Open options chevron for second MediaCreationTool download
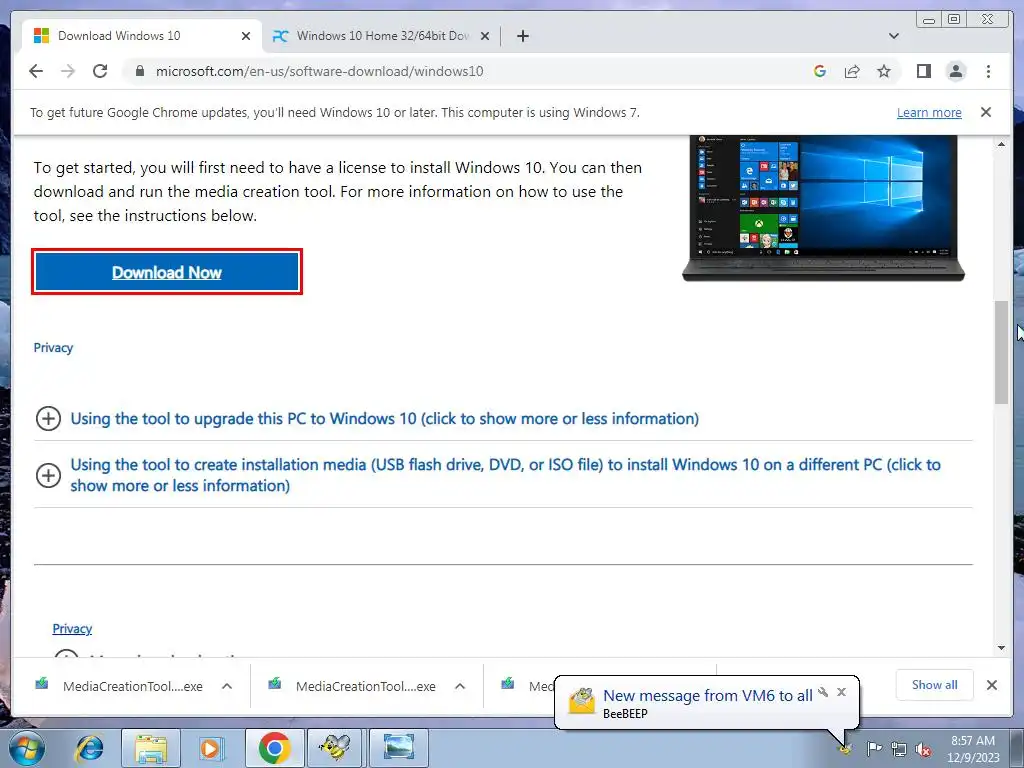 (x=460, y=686)
